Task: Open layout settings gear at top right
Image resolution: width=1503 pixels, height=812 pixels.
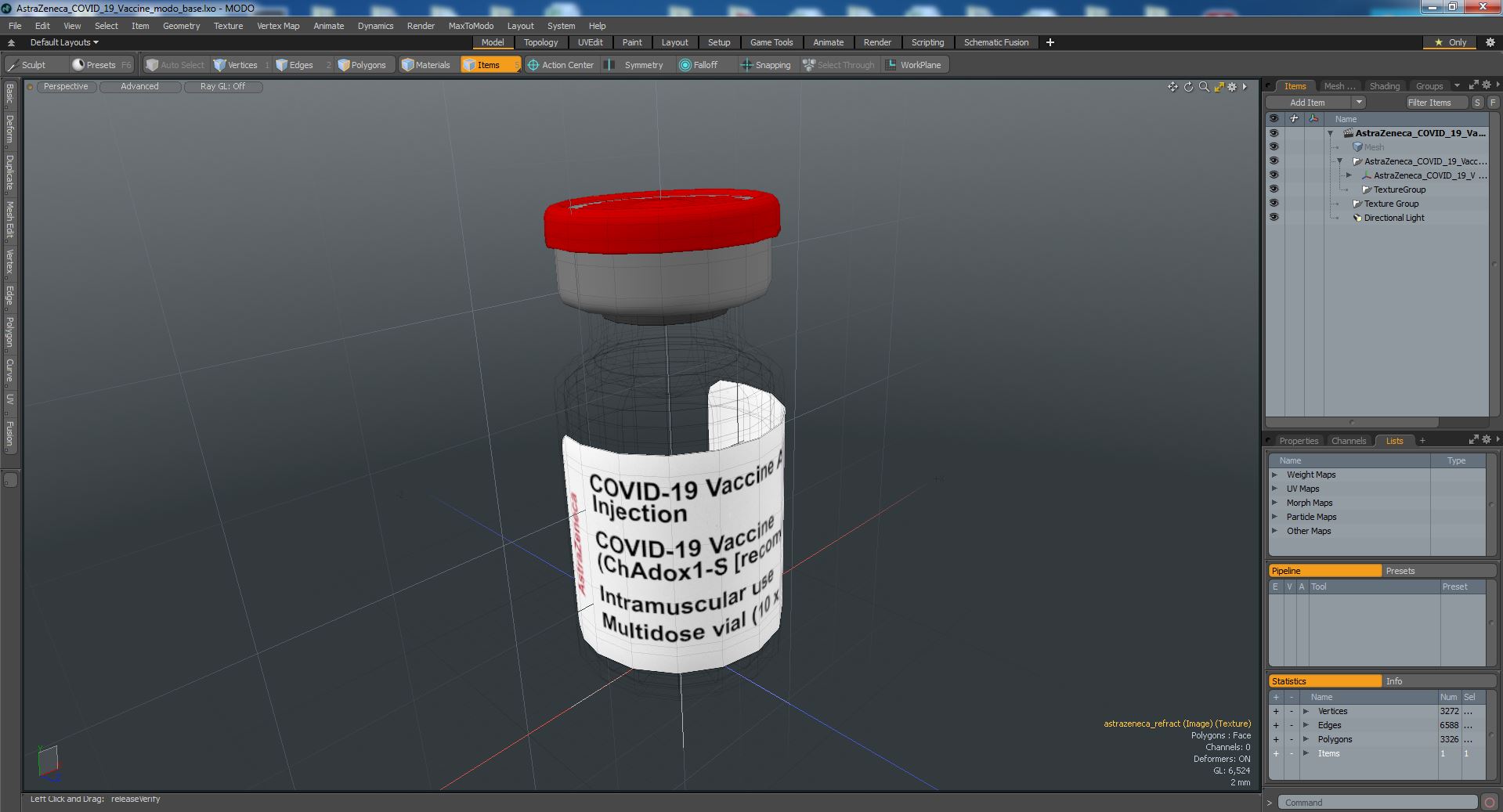Action: tap(1490, 42)
